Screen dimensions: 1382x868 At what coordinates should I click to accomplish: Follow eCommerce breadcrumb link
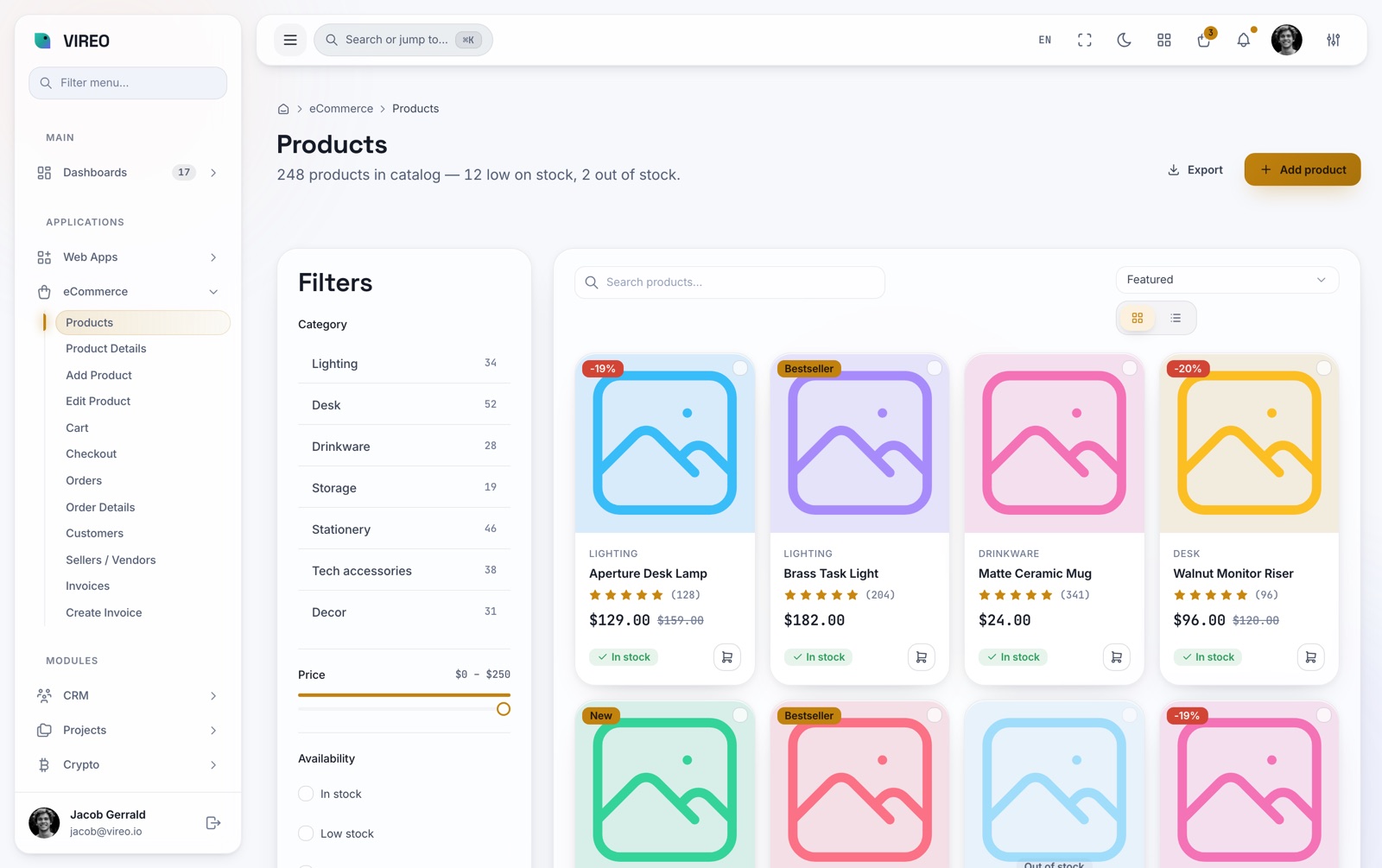click(341, 109)
